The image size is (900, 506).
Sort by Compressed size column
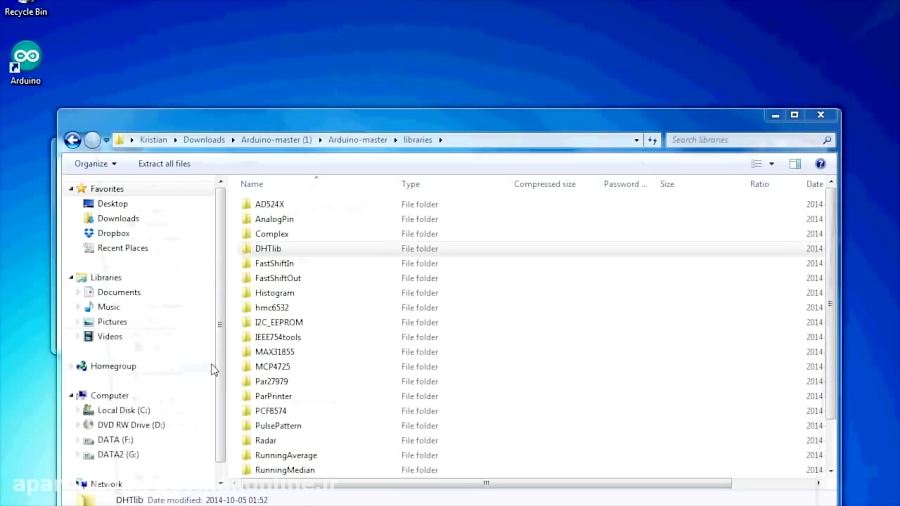pyautogui.click(x=545, y=184)
